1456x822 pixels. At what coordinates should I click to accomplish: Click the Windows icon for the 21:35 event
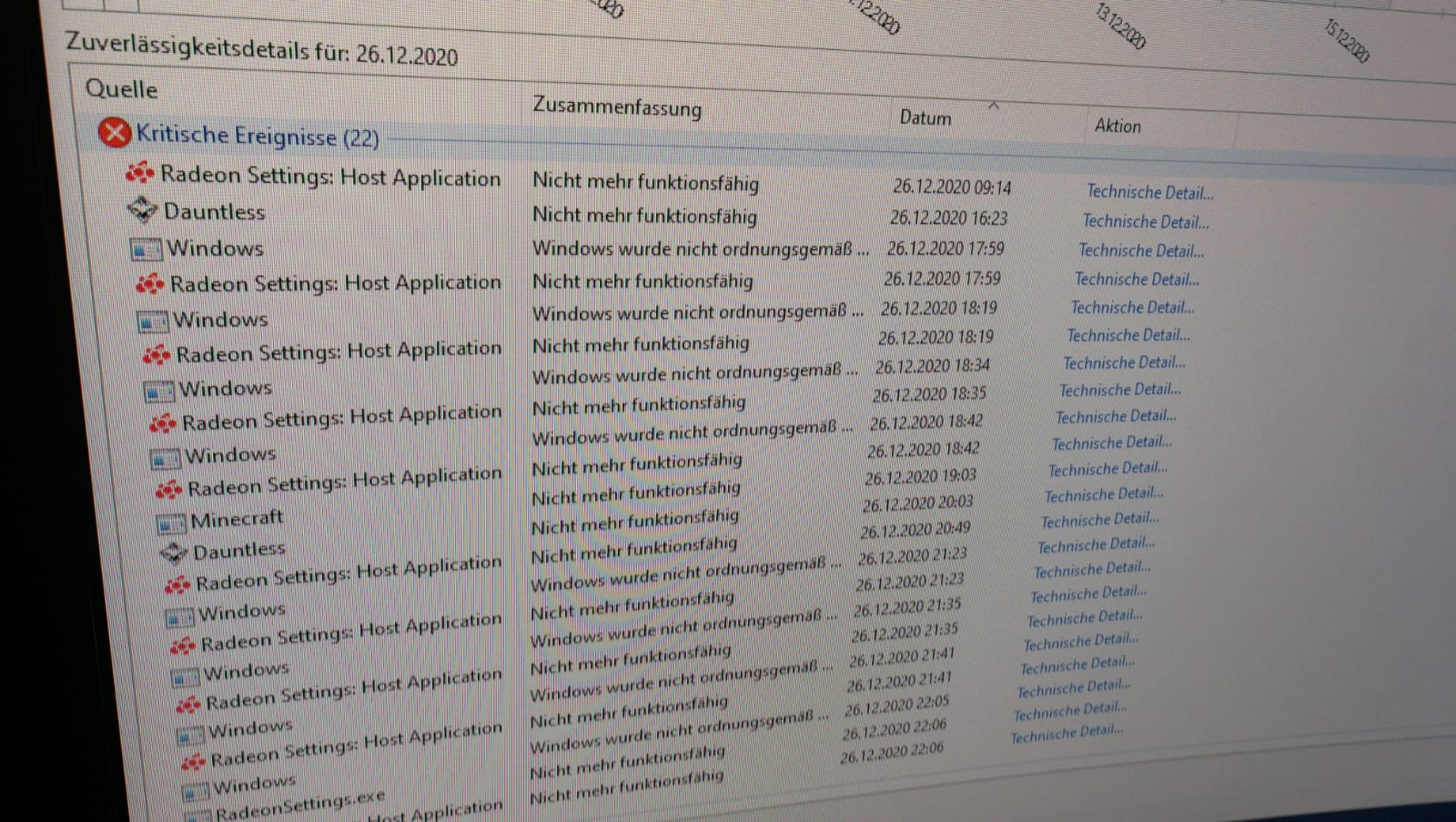pos(185,676)
